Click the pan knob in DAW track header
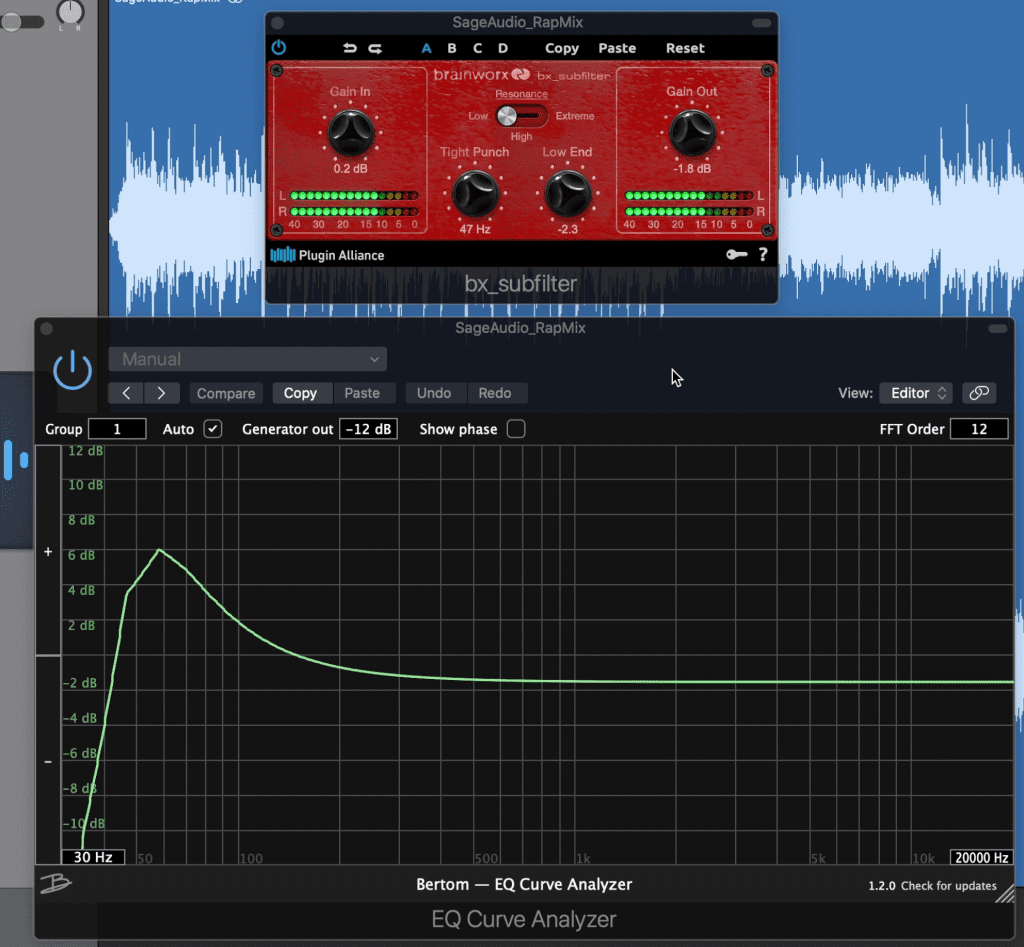1024x947 pixels. pyautogui.click(x=70, y=10)
